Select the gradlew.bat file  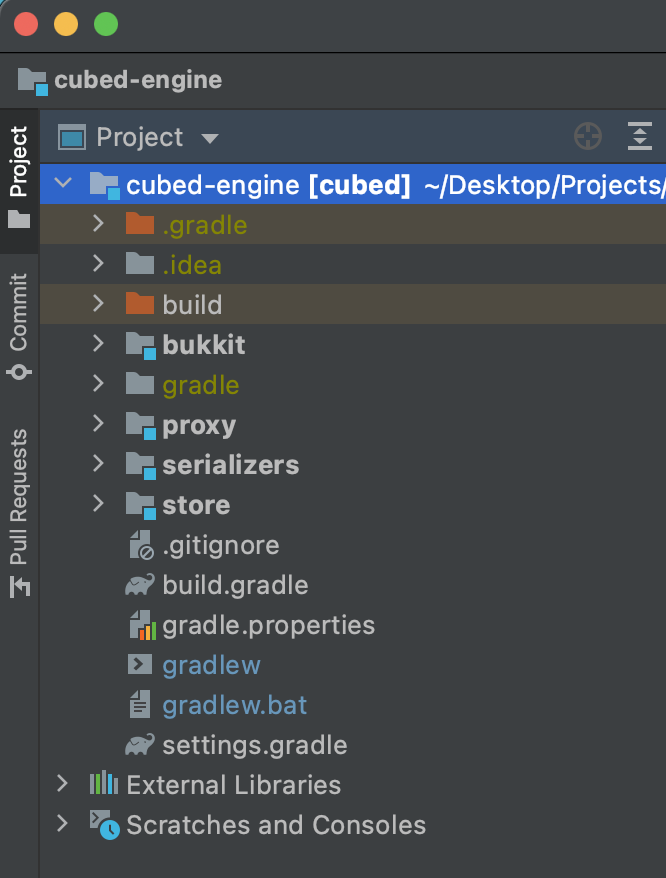click(x=234, y=705)
